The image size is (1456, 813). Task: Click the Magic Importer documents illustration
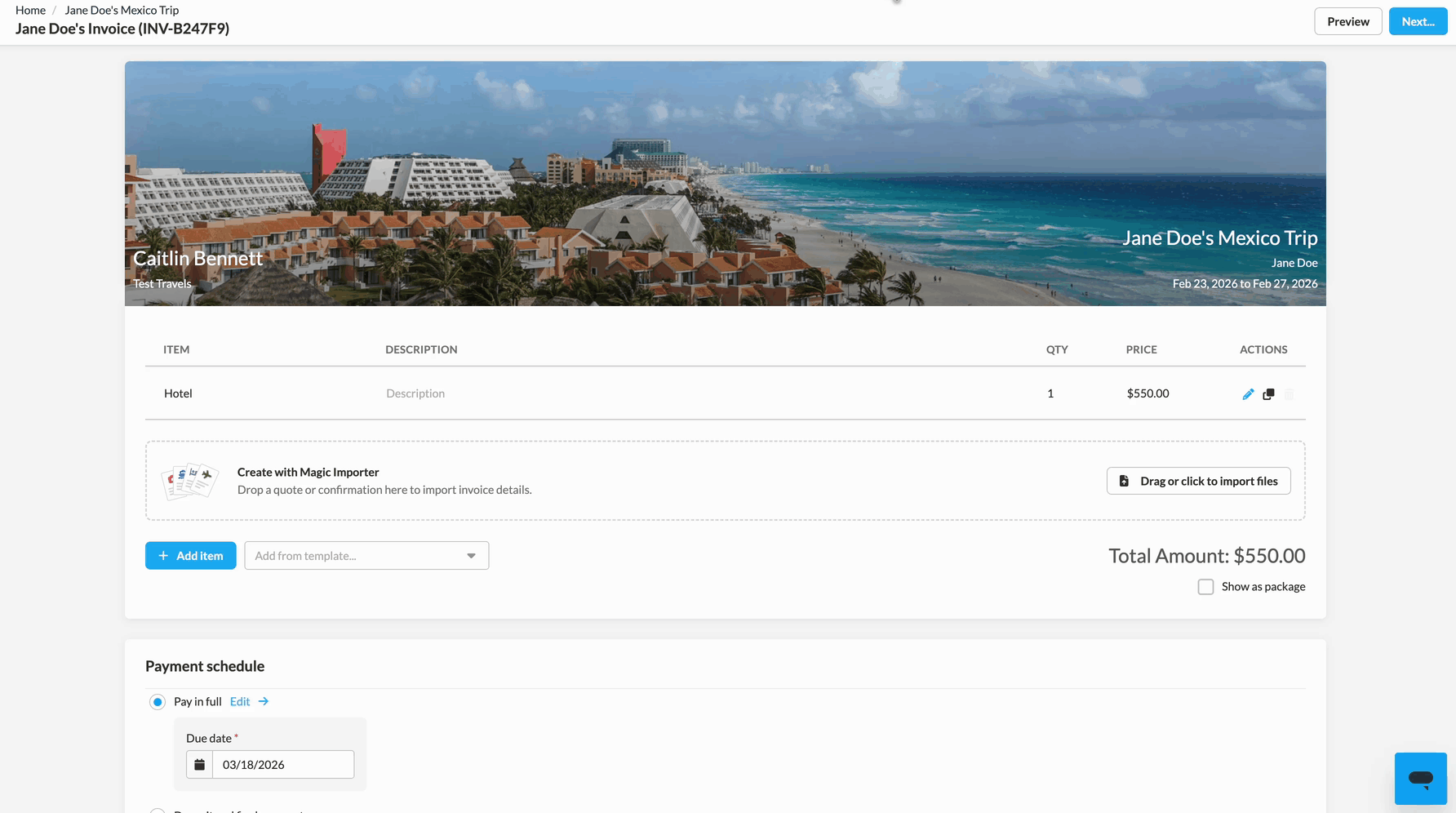(190, 481)
